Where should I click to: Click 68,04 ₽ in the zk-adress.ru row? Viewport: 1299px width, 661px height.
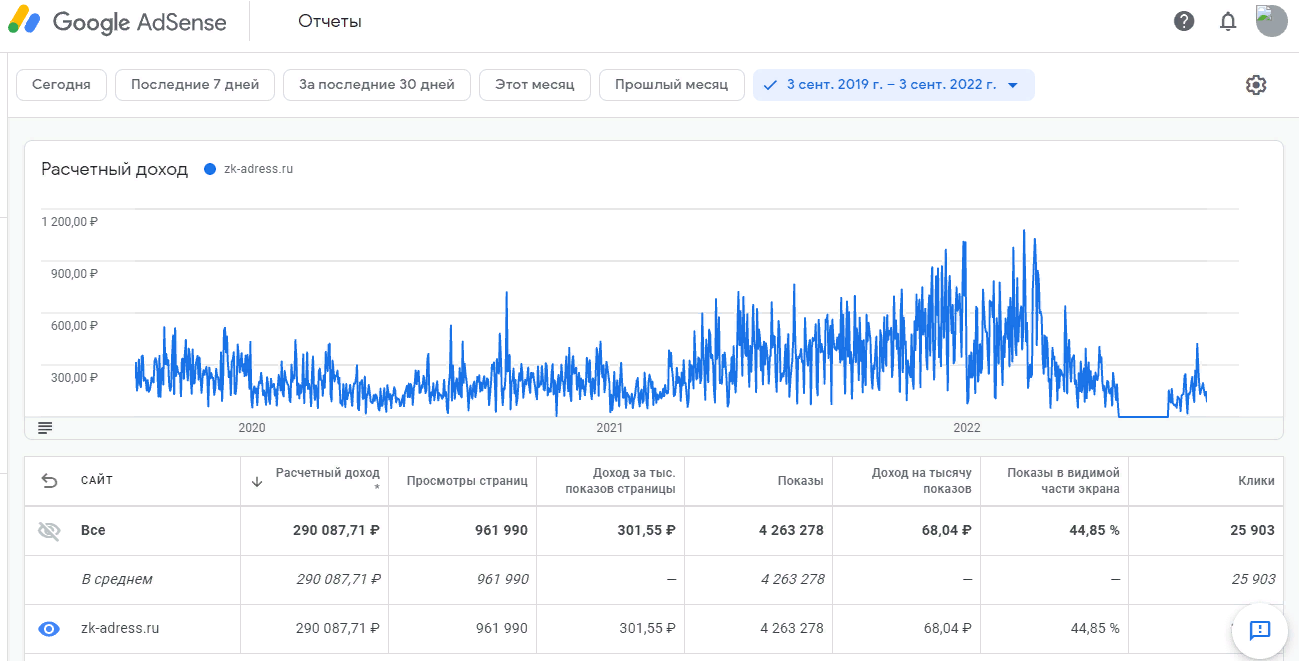tap(947, 629)
